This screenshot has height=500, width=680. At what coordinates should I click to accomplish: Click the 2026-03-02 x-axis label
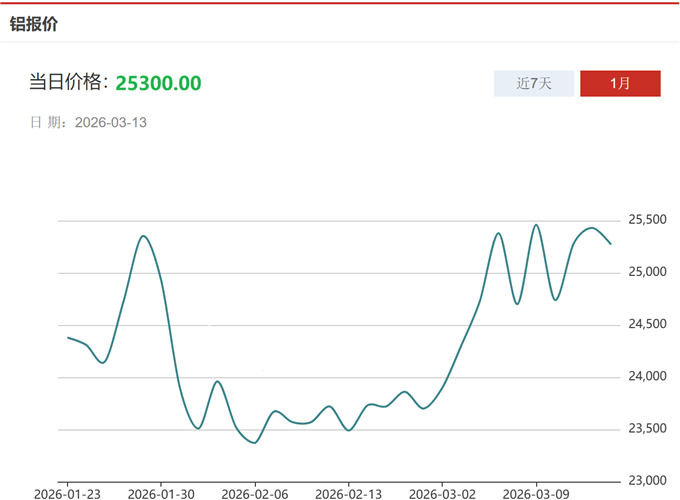point(442,493)
